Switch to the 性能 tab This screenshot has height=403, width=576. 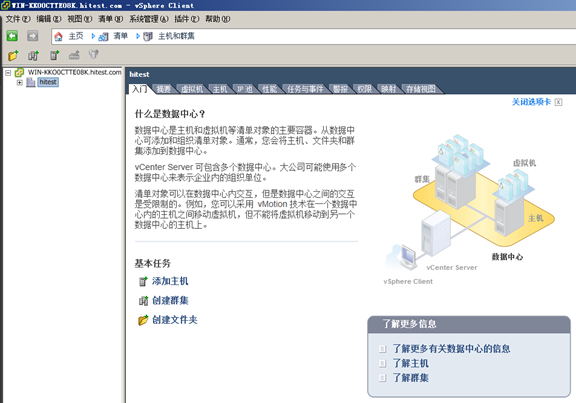pos(269,89)
